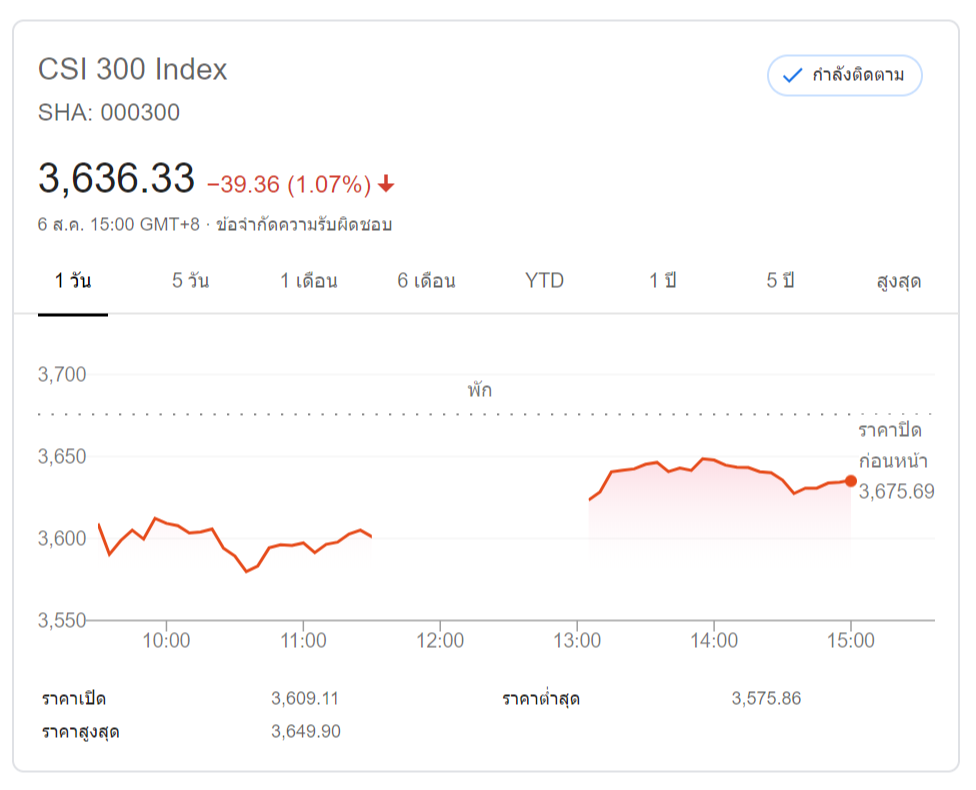Click the red down arrow icon

(x=386, y=185)
